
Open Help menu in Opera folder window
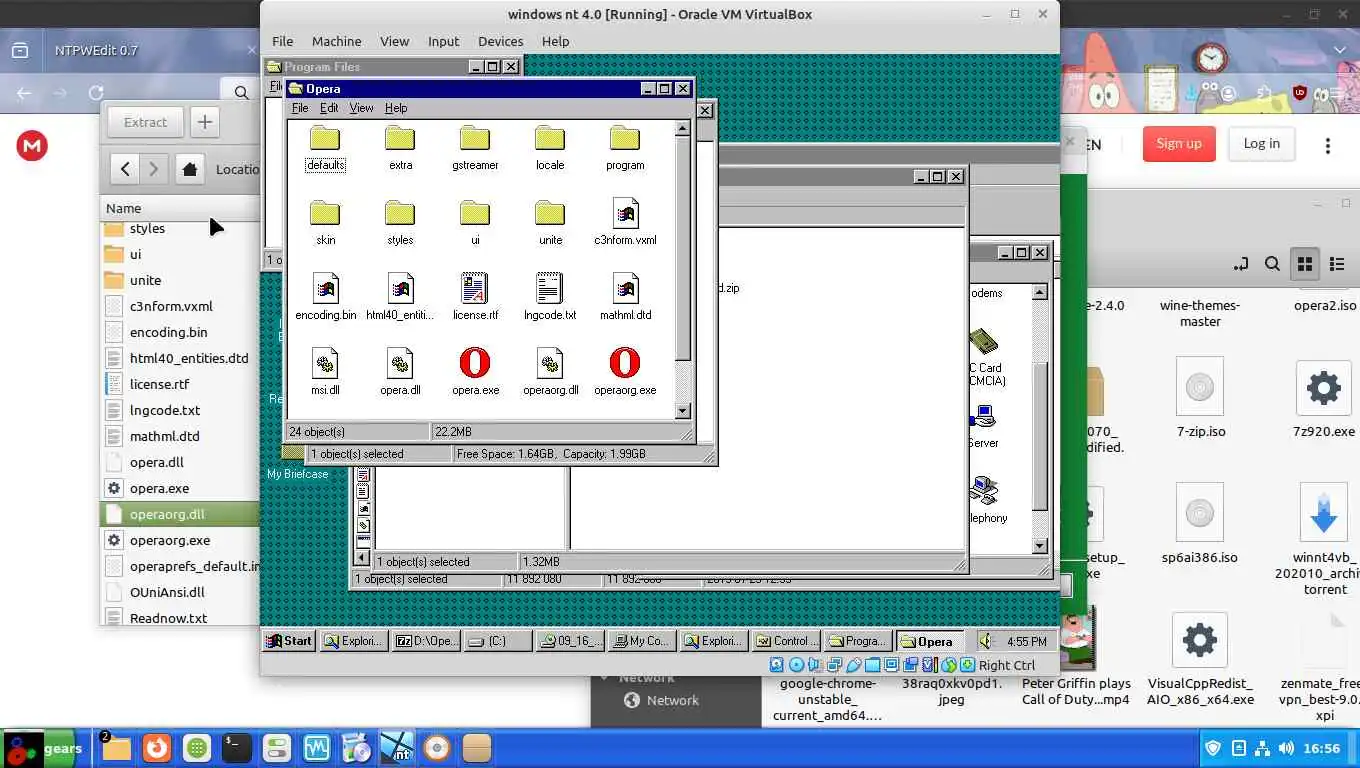coord(396,108)
